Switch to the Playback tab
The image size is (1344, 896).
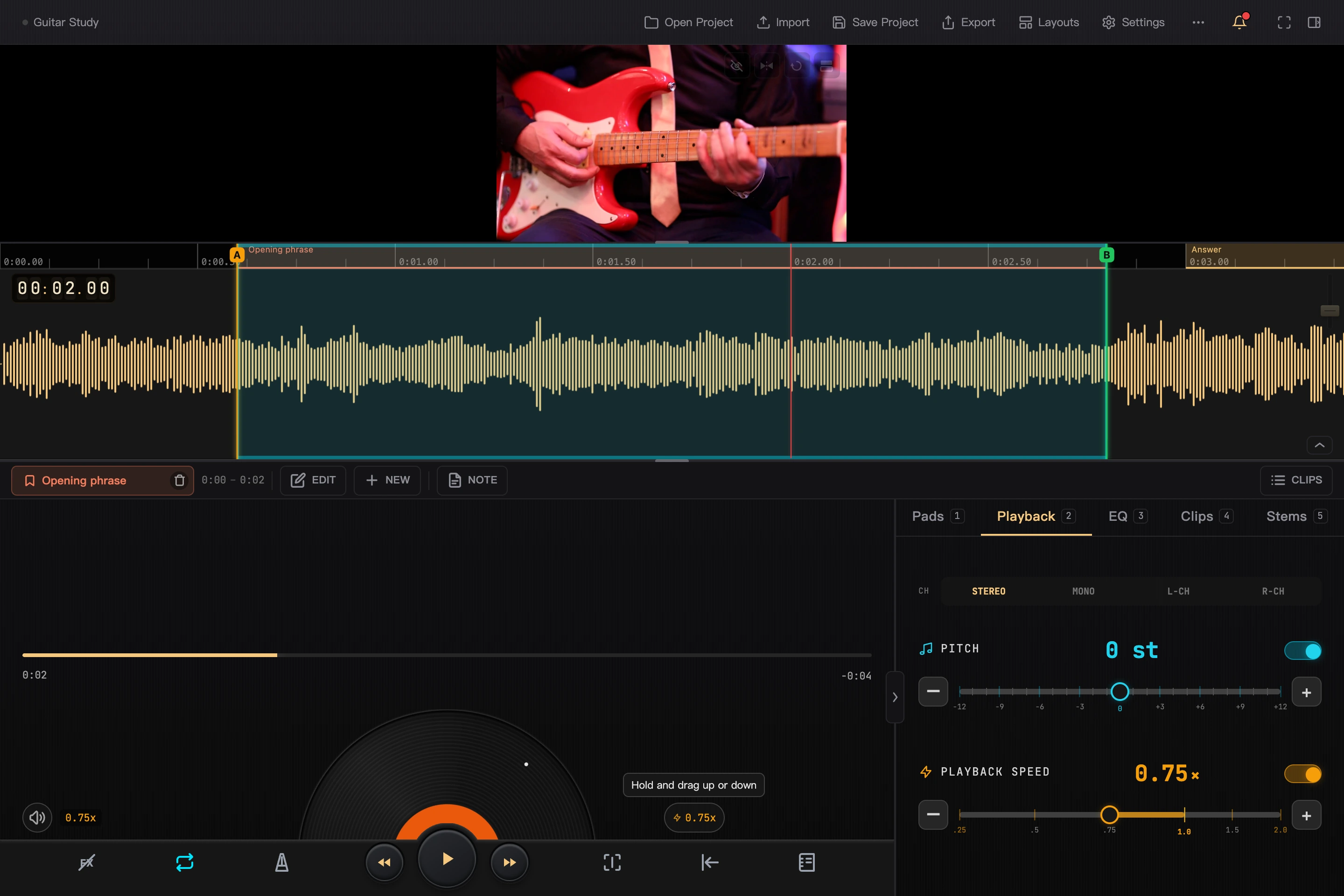[x=1036, y=516]
